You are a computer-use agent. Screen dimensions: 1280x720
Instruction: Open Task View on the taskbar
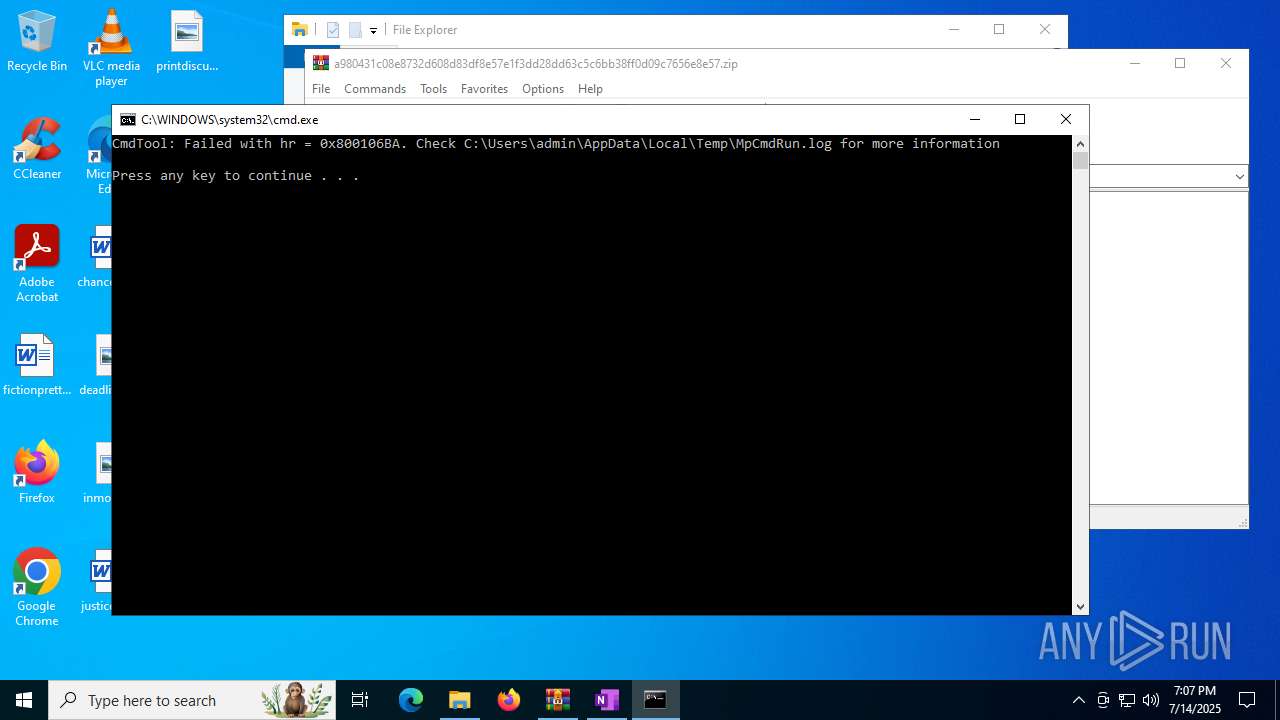coord(360,700)
